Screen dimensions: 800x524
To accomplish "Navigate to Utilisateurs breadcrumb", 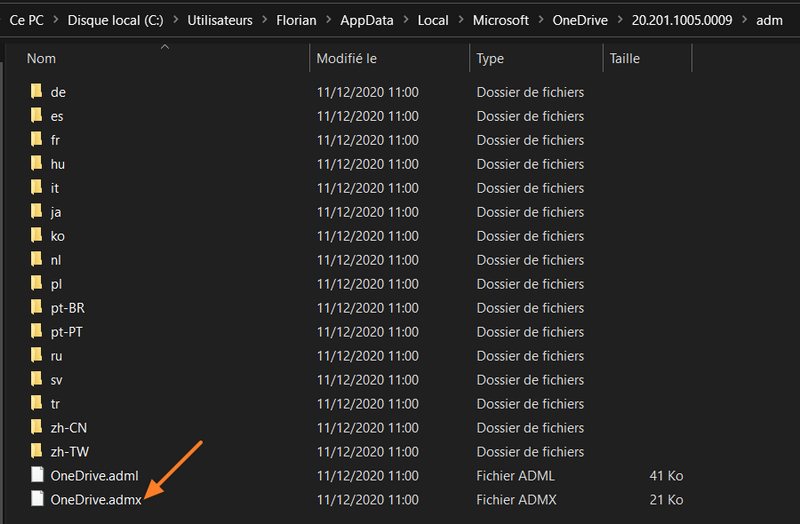I will coord(220,20).
